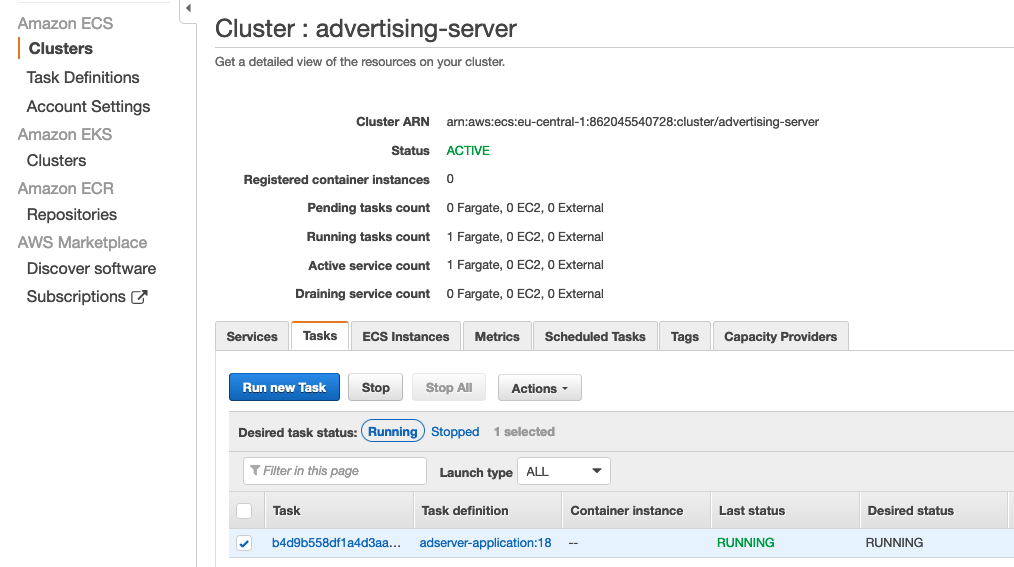Open task link b4d9b558df1a4d3aa

pos(336,542)
